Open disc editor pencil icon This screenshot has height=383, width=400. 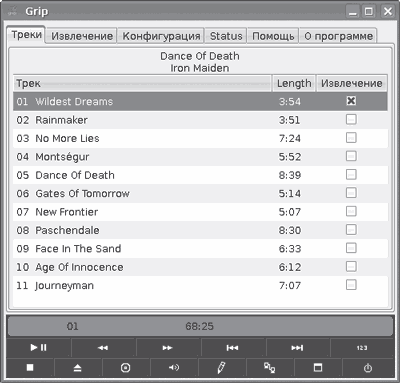[221, 368]
